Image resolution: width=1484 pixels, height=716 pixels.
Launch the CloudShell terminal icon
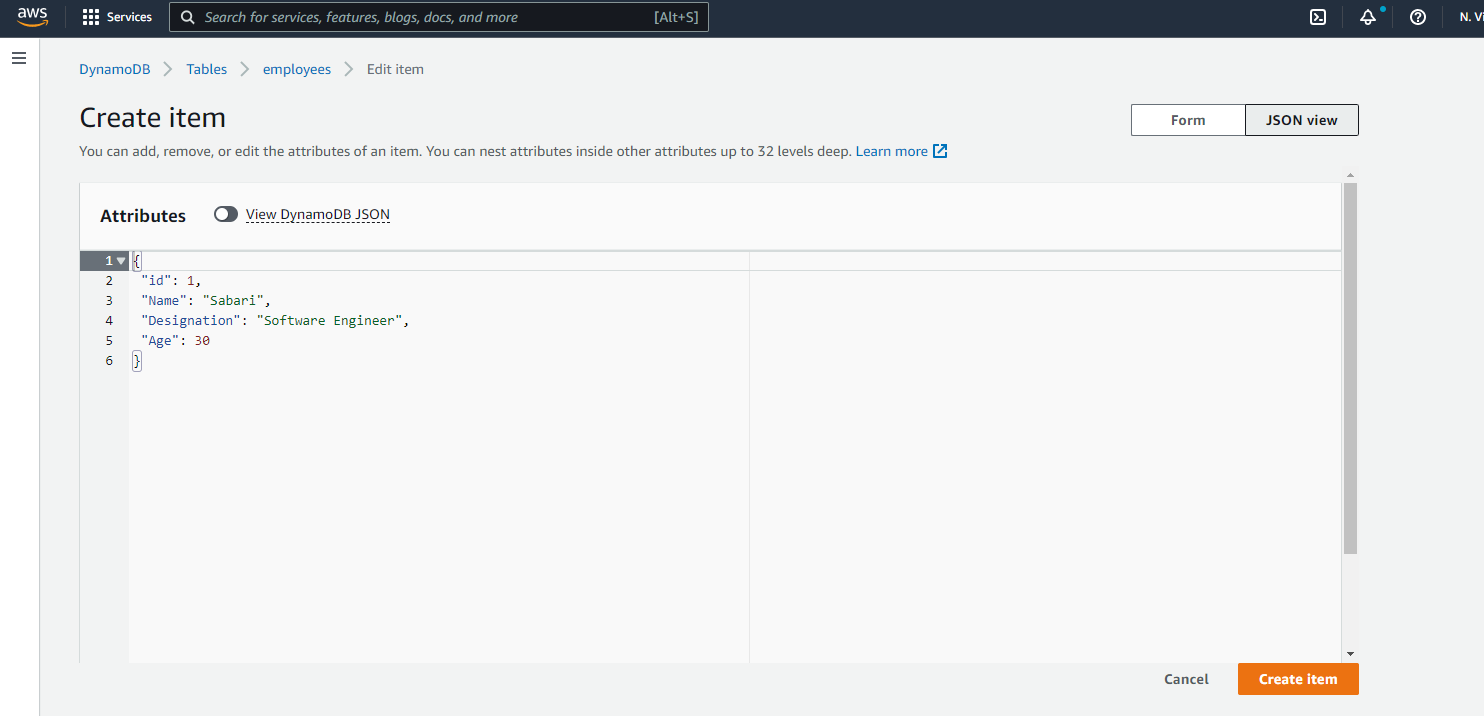pos(1319,17)
